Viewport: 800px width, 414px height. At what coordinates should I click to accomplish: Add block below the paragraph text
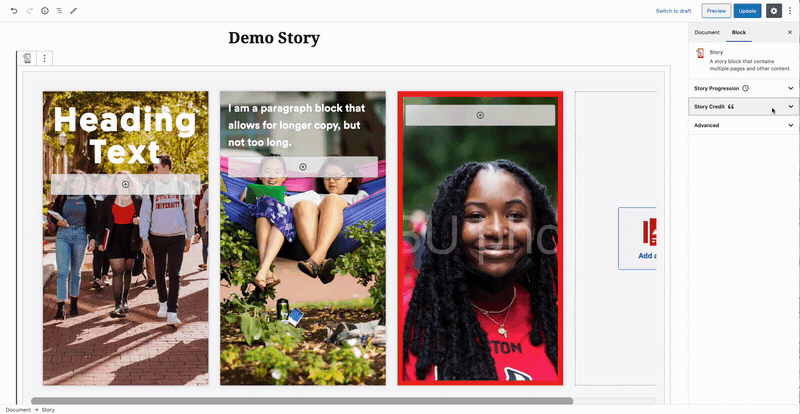point(303,167)
